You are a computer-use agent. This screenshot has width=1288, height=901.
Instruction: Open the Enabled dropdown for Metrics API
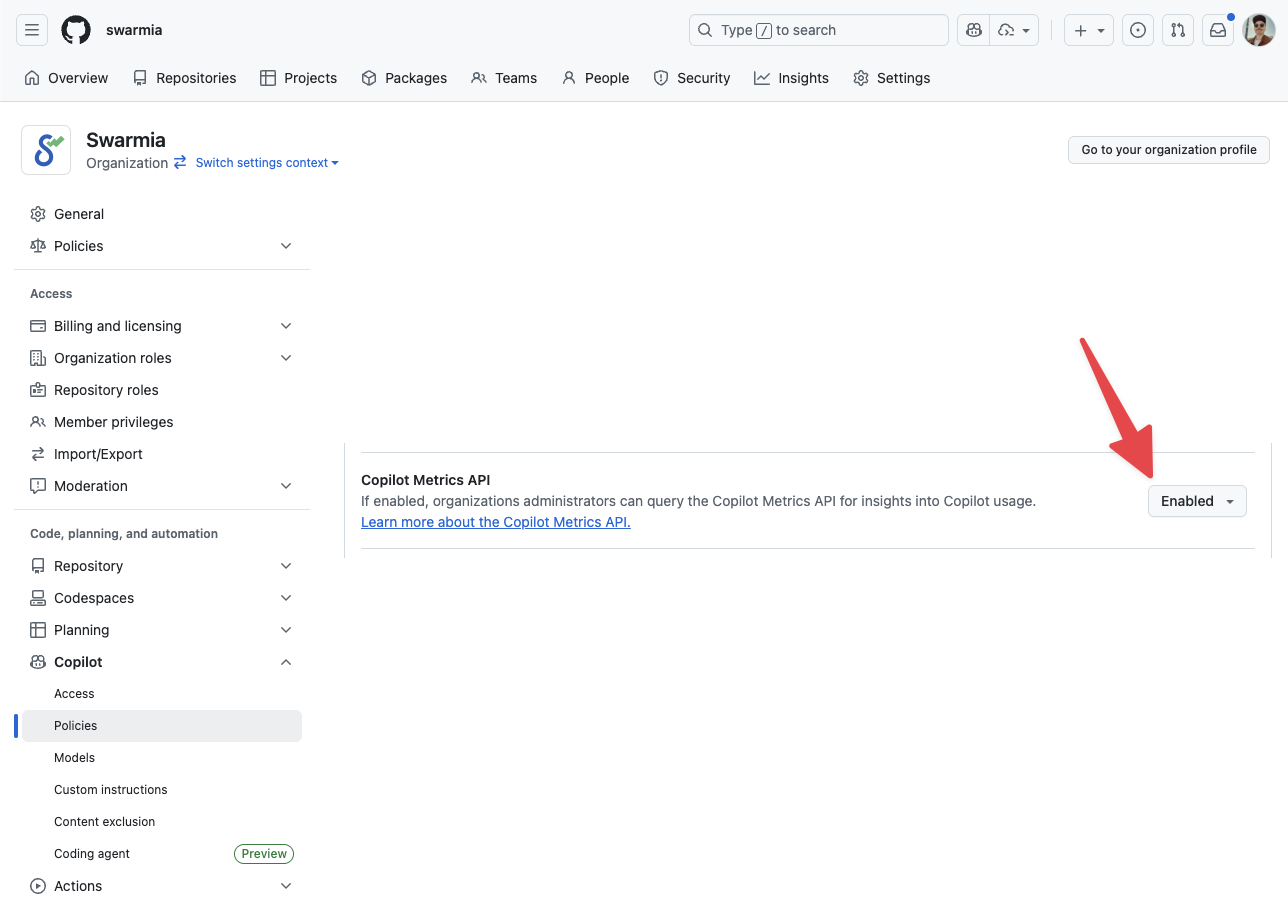click(x=1197, y=501)
